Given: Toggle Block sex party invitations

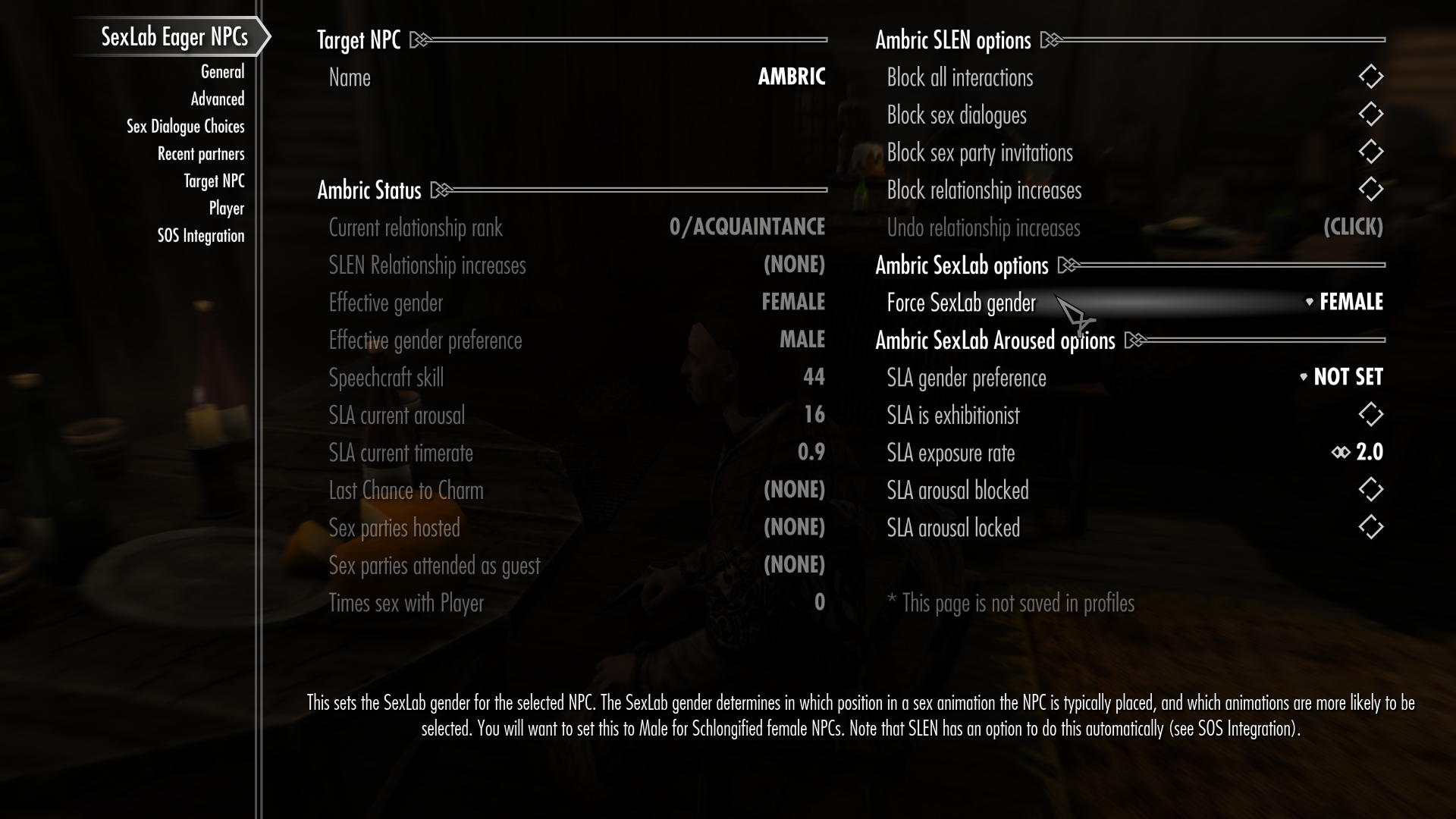Looking at the screenshot, I should coord(1370,152).
